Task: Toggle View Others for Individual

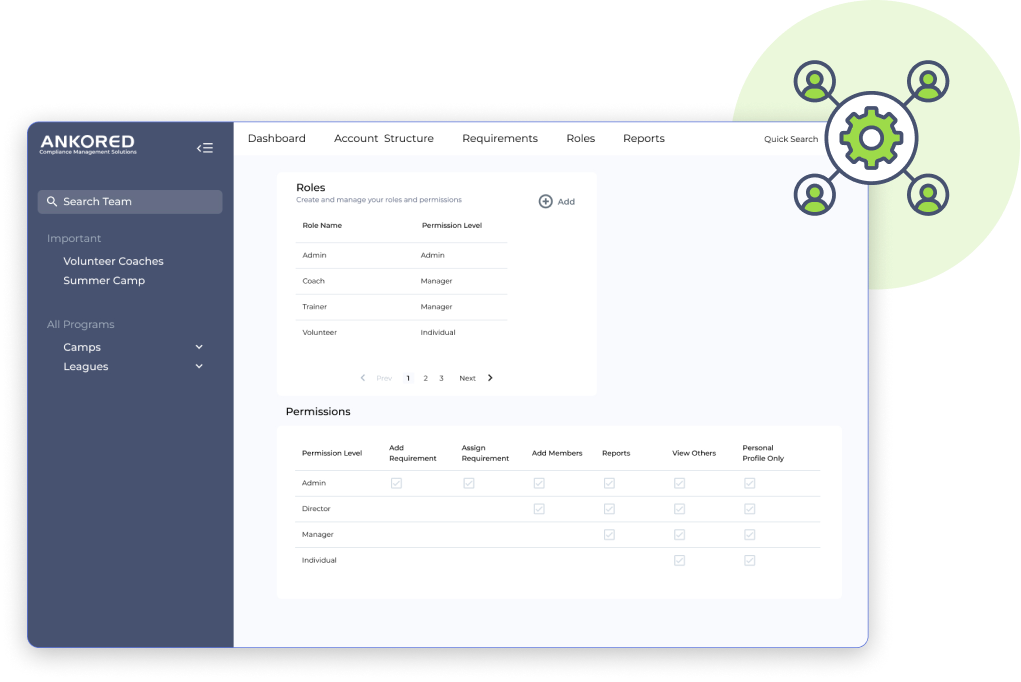Action: pos(679,560)
